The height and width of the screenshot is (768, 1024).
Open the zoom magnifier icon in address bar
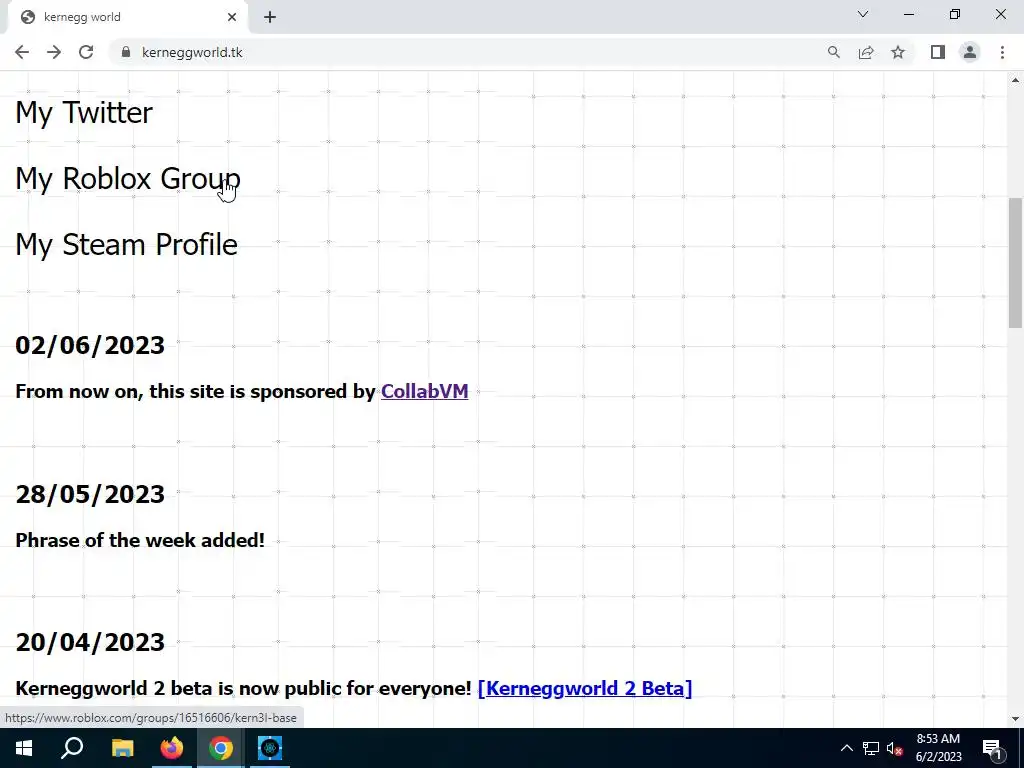click(833, 52)
